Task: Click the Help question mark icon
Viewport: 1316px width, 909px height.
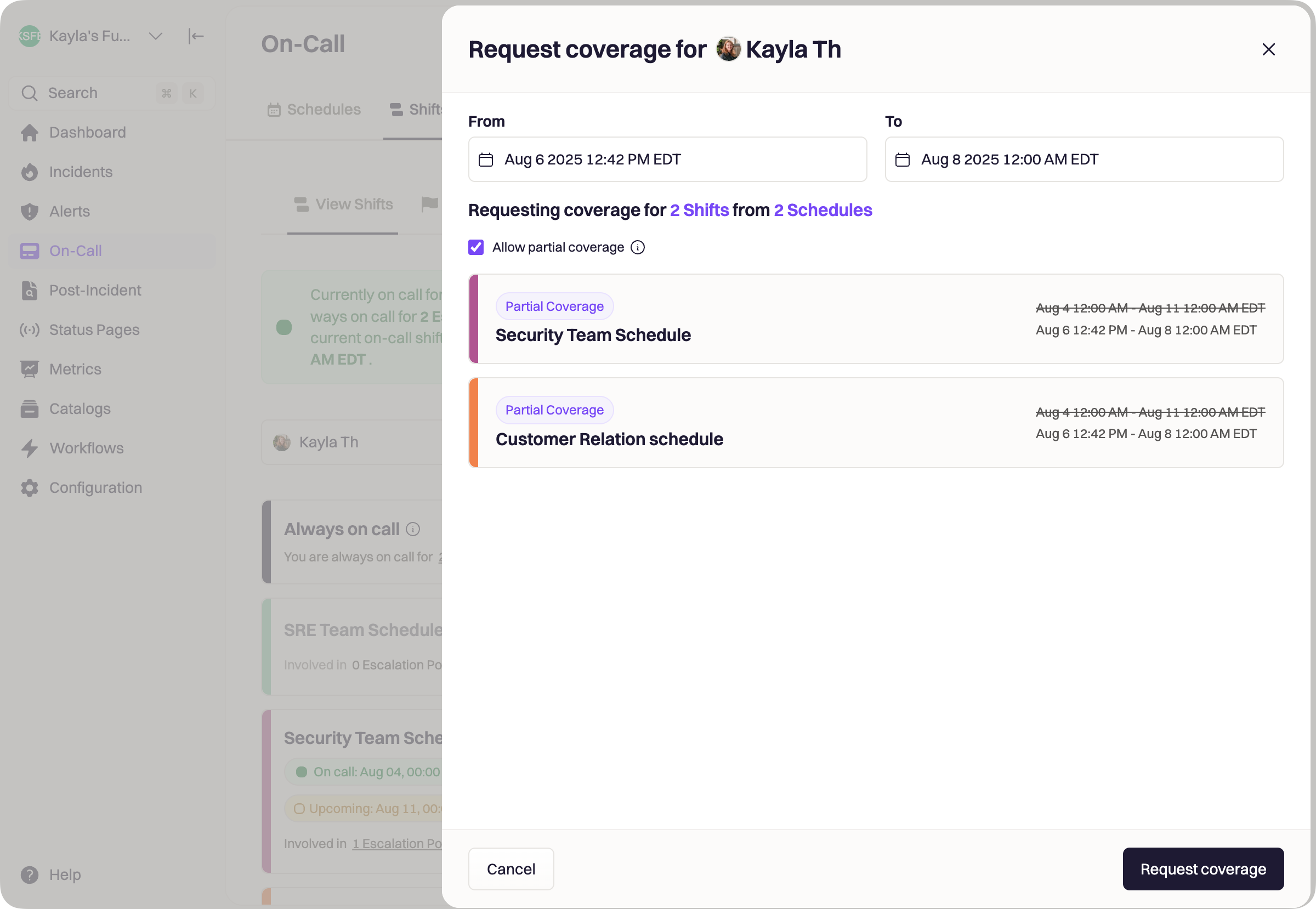Action: point(30,874)
